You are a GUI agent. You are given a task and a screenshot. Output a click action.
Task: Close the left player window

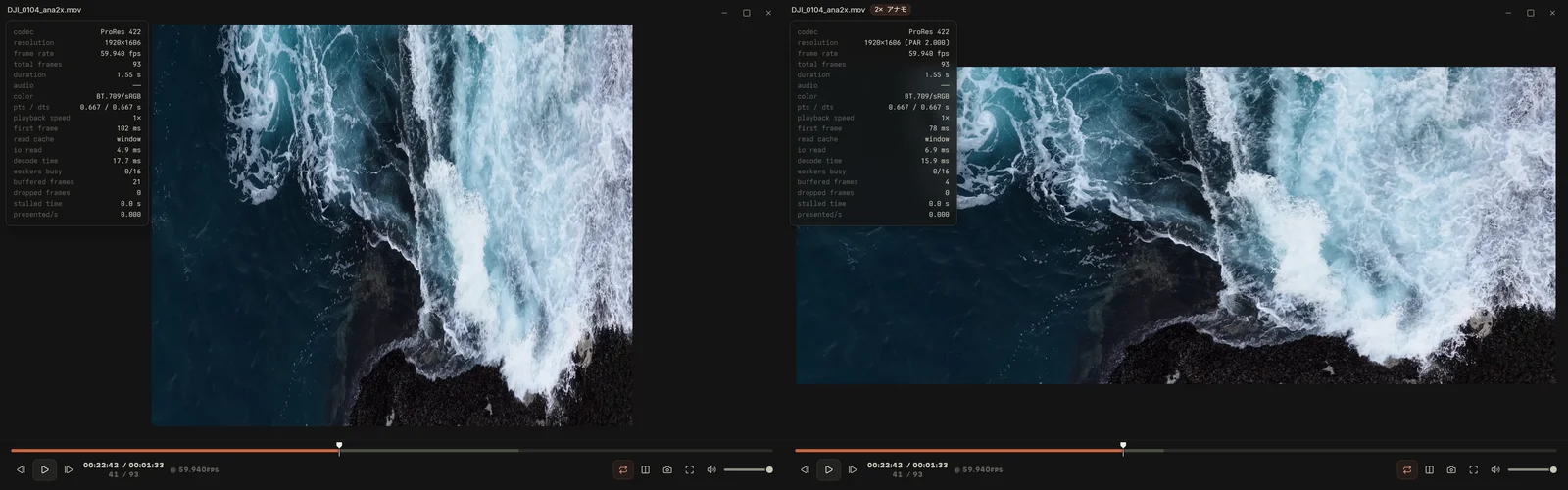pyautogui.click(x=768, y=13)
